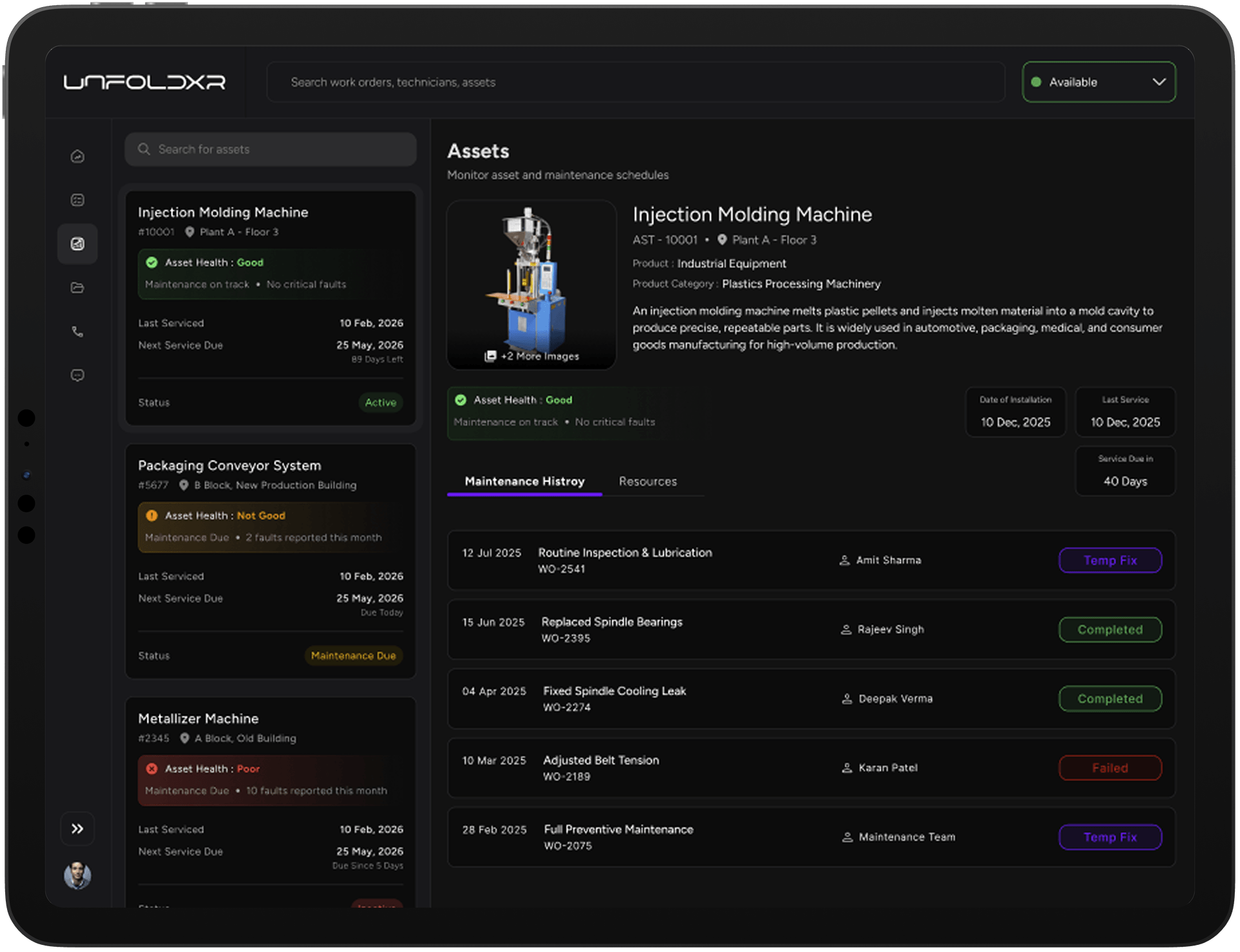Click the Temp Fix badge for WO-2541
This screenshot has height=952, width=1240.
(1110, 560)
